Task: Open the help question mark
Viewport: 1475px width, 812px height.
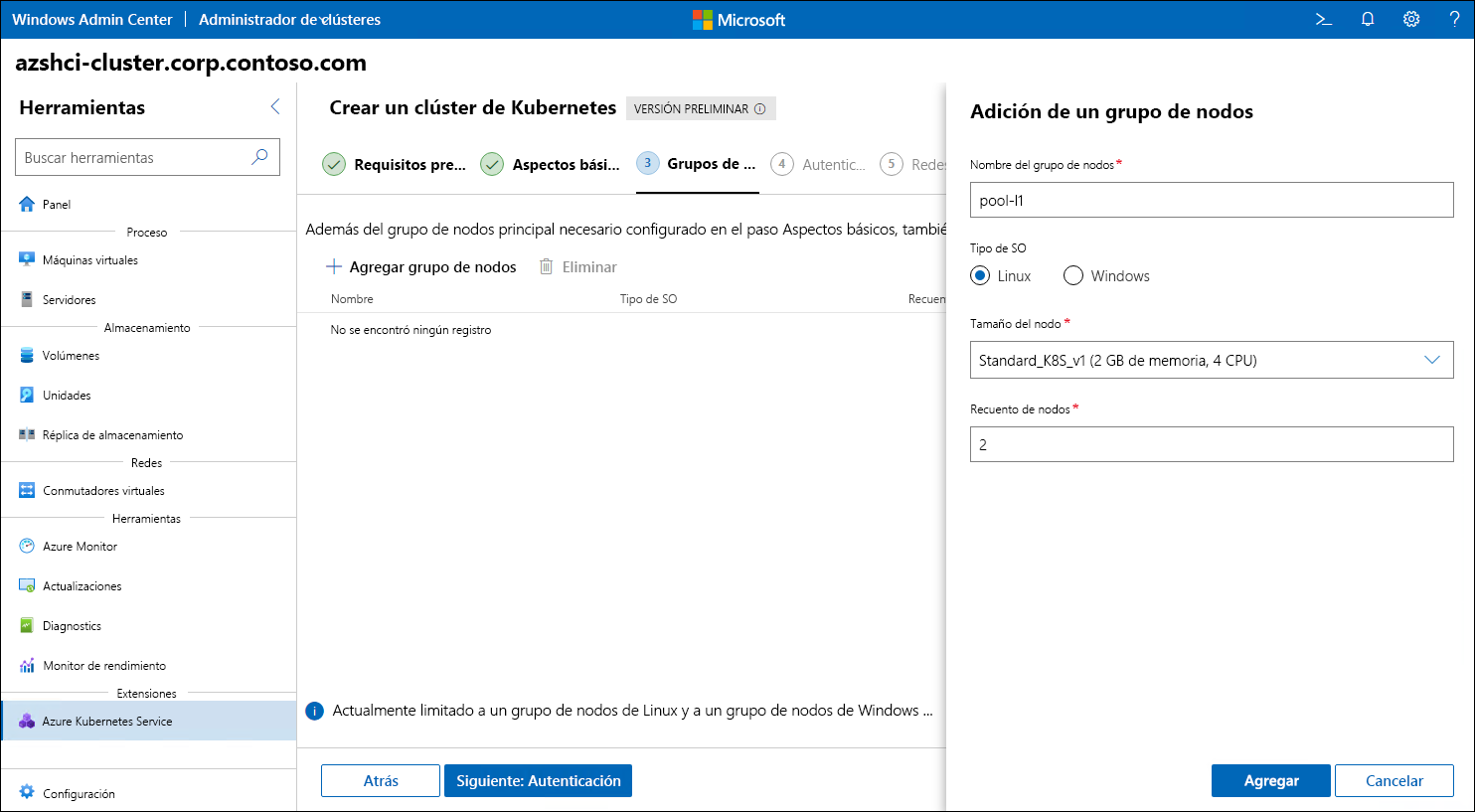Action: 1454,19
